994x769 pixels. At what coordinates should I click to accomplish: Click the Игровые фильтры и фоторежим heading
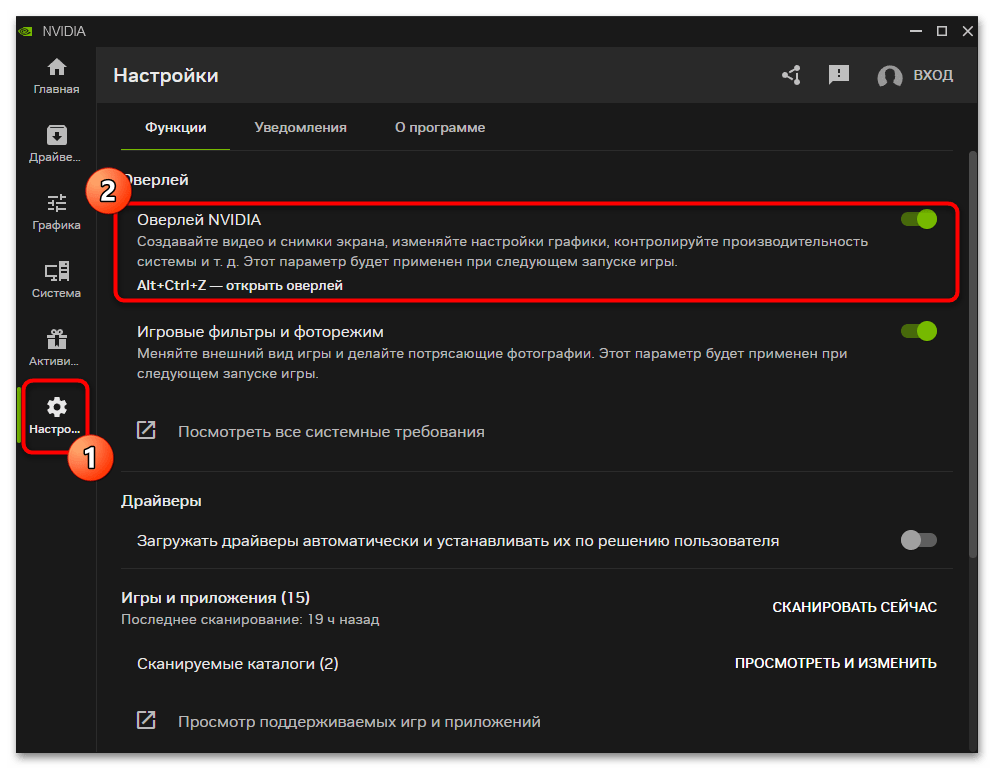tap(260, 332)
